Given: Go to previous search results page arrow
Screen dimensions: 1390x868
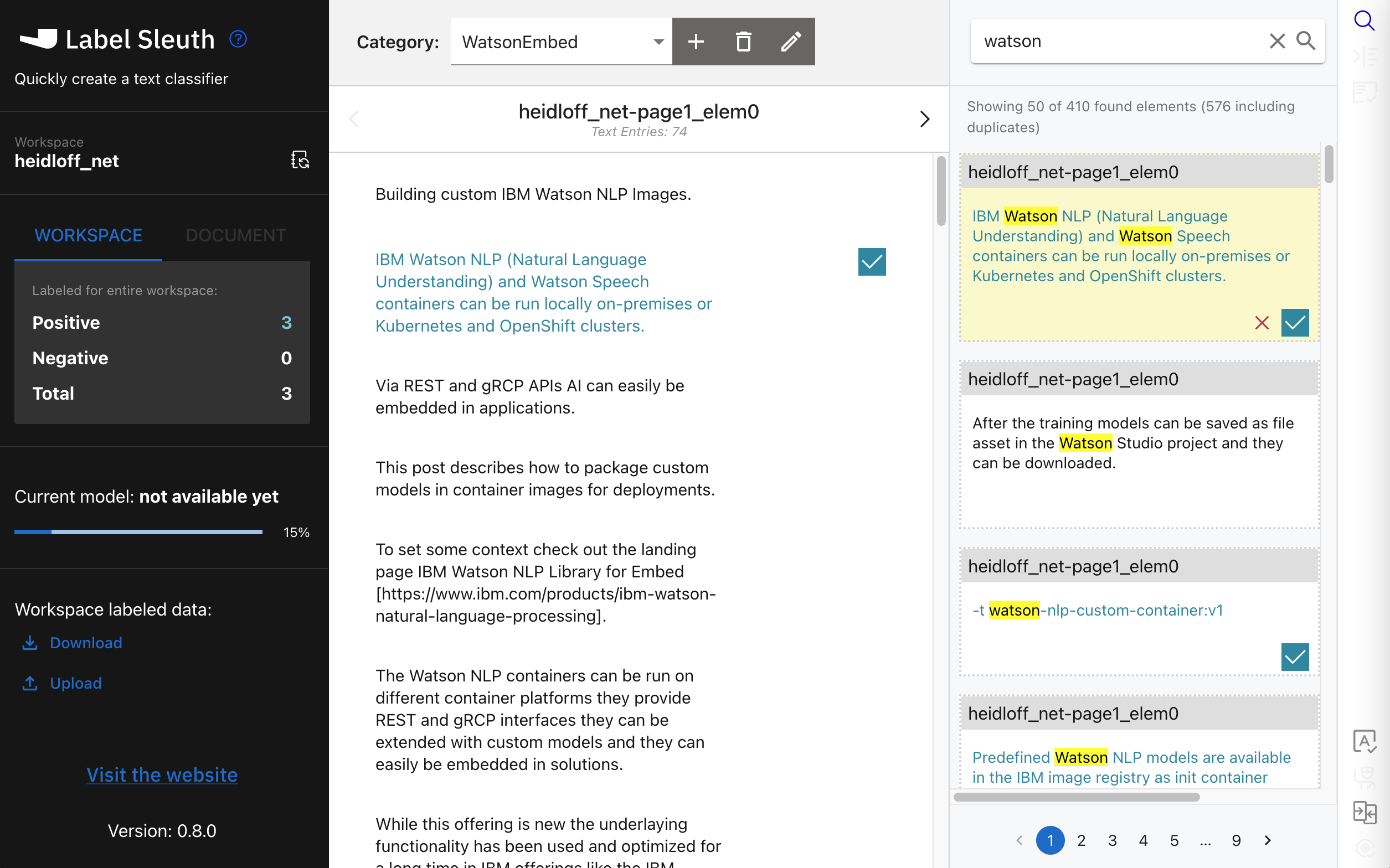Looking at the screenshot, I should point(1019,840).
